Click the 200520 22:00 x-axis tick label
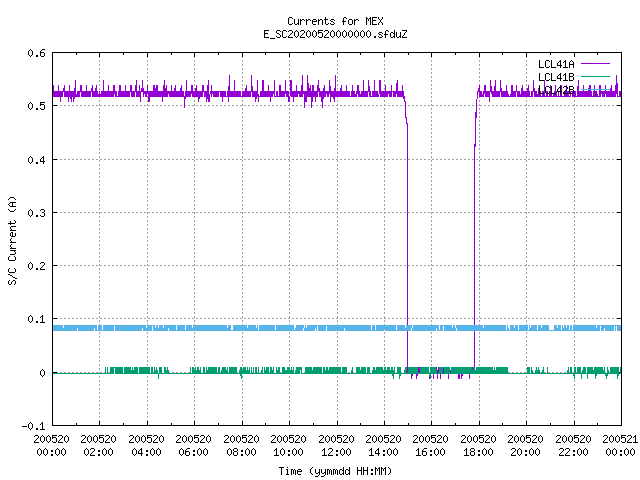The width and height of the screenshot is (640, 480). click(573, 446)
